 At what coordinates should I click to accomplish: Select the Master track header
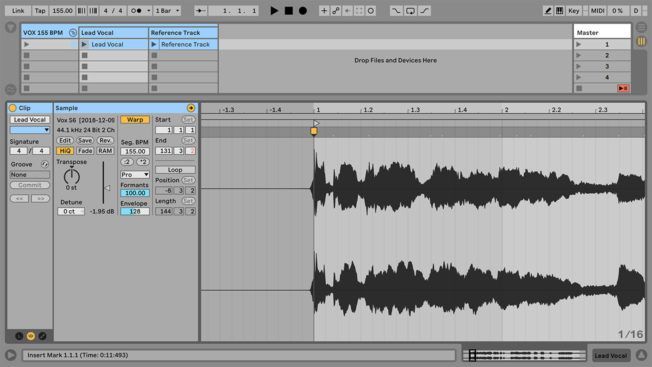point(602,32)
